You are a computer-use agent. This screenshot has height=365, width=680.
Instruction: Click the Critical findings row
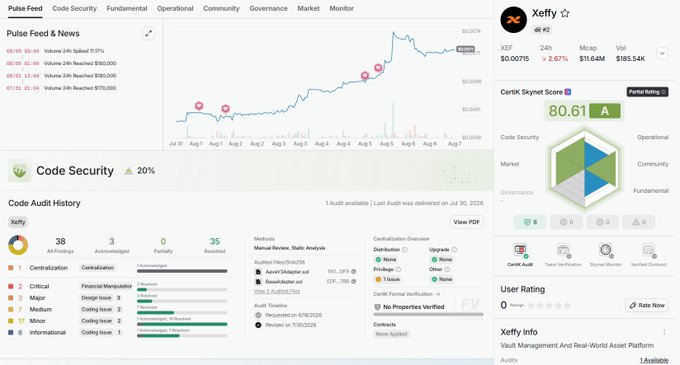point(118,287)
